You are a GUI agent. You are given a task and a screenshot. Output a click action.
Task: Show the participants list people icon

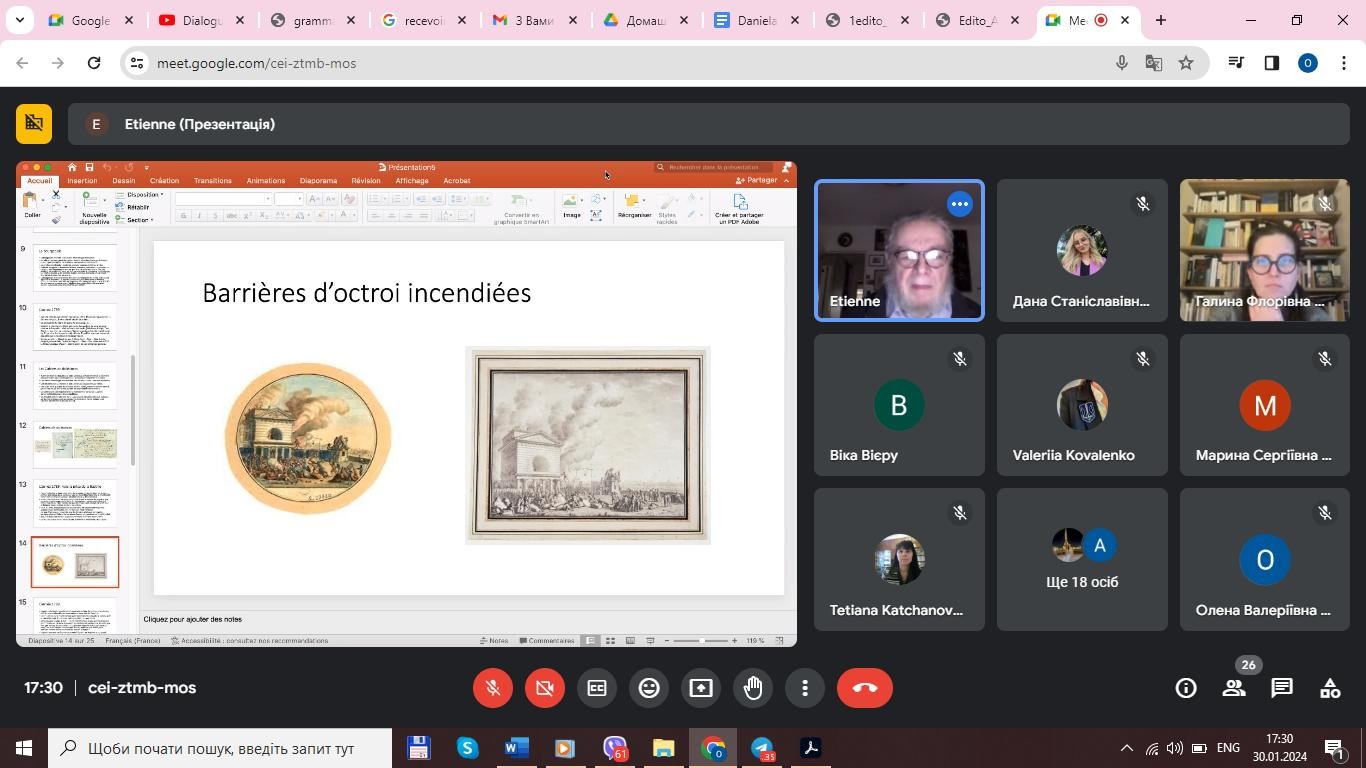(1234, 688)
